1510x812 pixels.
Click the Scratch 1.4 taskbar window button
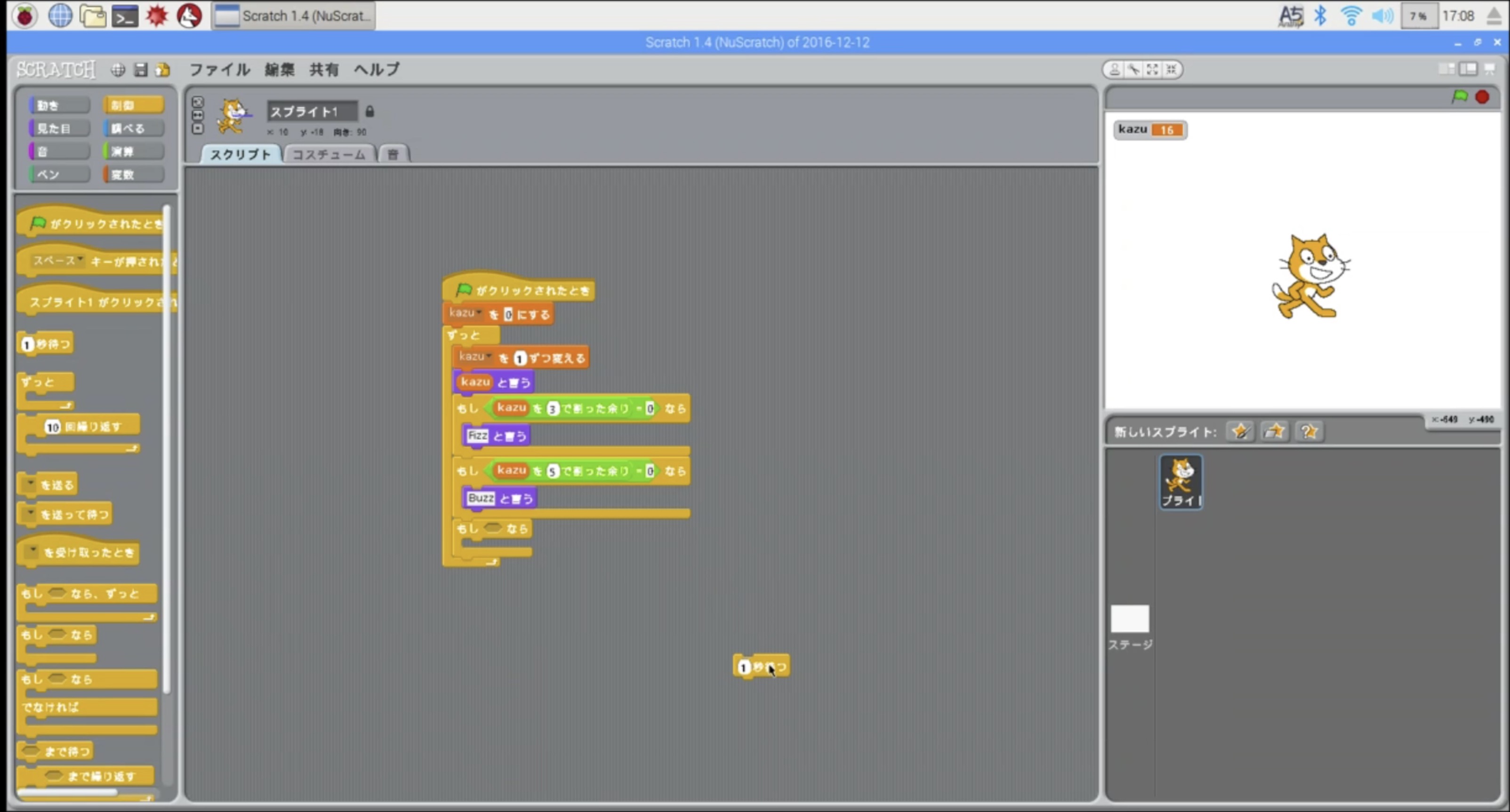click(293, 16)
